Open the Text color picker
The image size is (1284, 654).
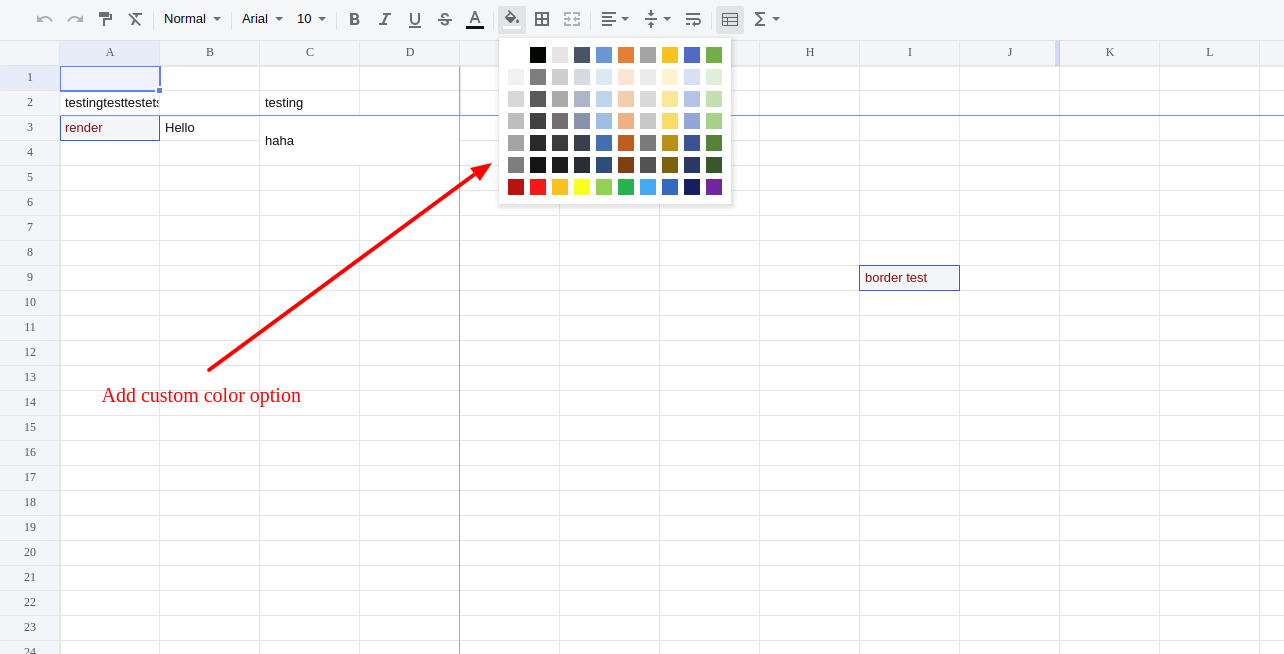tap(474, 19)
